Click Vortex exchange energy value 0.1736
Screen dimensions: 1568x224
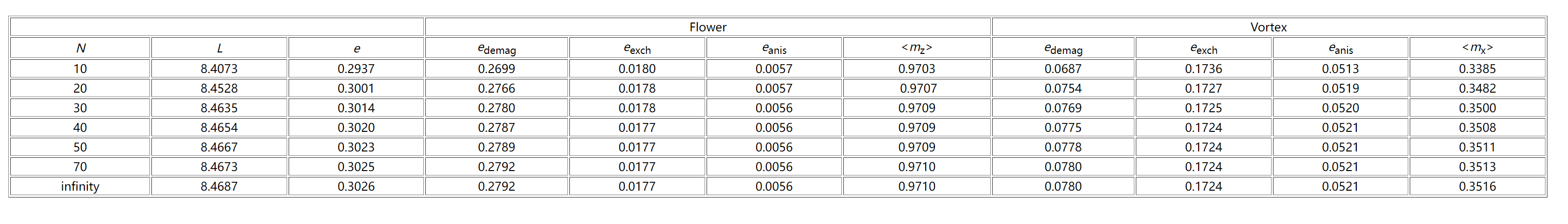point(1203,69)
